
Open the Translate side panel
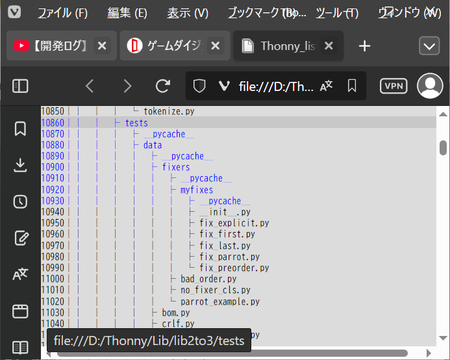tap(20, 274)
